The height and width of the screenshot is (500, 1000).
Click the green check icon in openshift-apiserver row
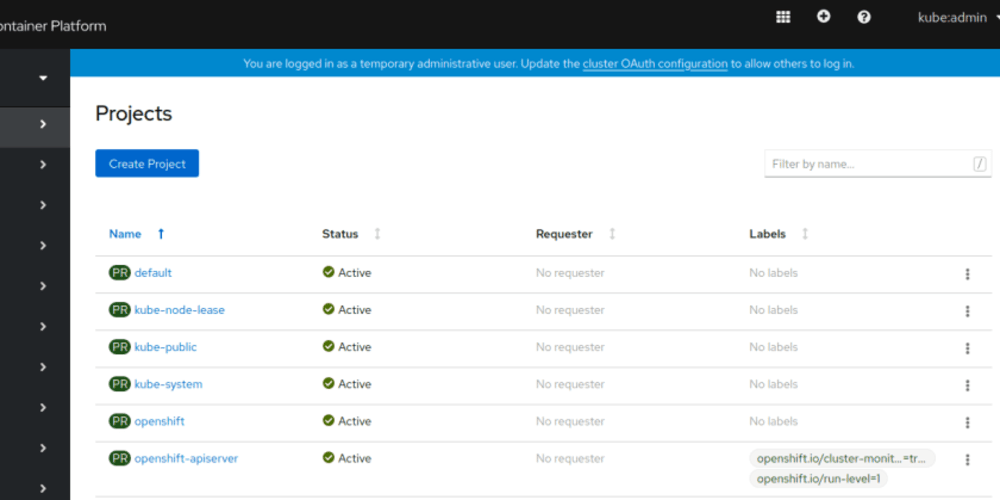coord(328,457)
